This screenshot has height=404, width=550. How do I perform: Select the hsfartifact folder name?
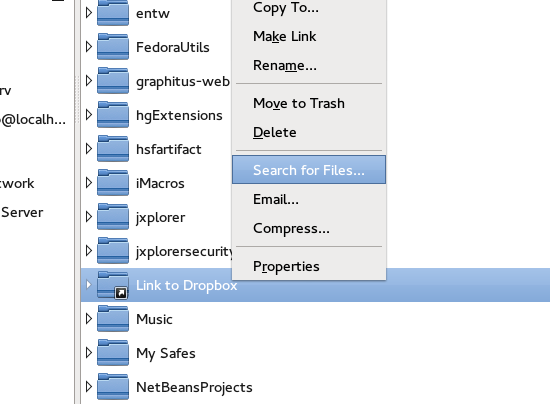pyautogui.click(x=169, y=149)
